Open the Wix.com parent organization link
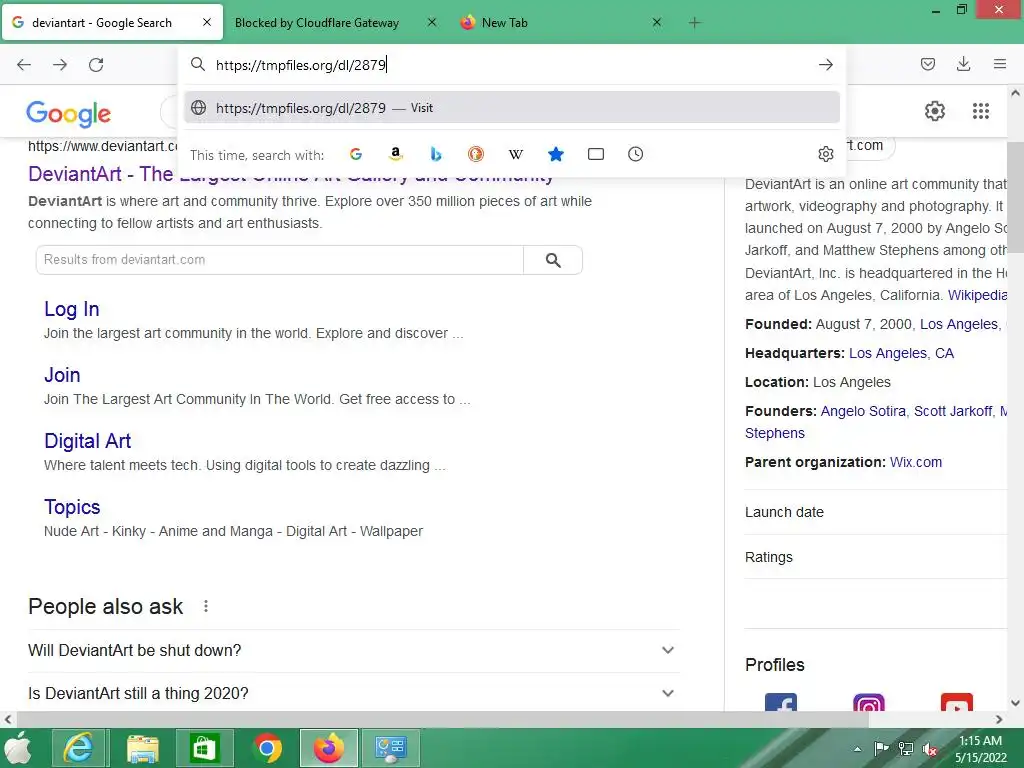The width and height of the screenshot is (1024, 768). (x=916, y=462)
